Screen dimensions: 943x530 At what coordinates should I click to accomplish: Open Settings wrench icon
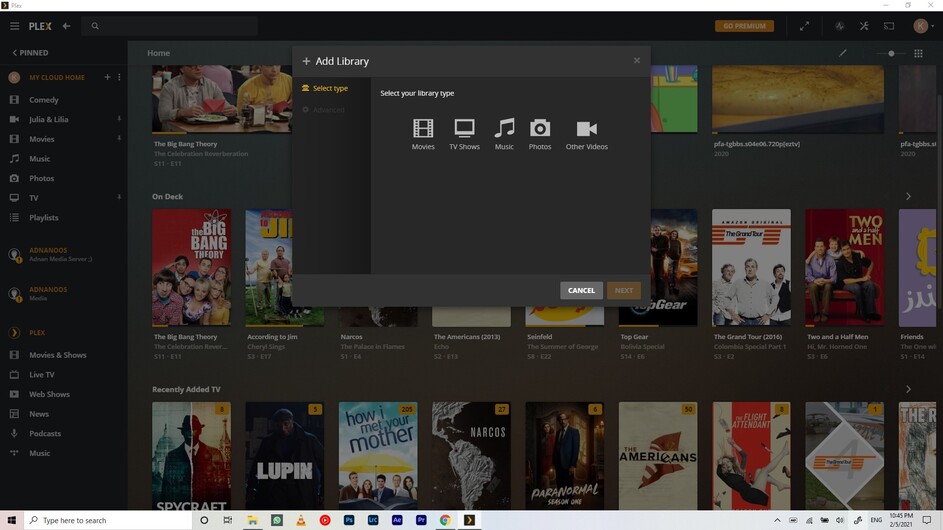(x=864, y=26)
